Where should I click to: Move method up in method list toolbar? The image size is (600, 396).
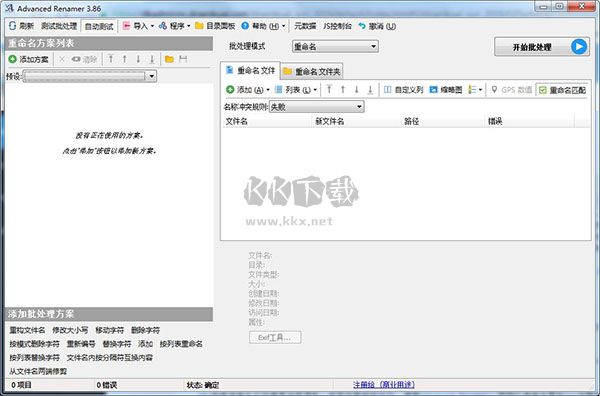click(x=124, y=59)
